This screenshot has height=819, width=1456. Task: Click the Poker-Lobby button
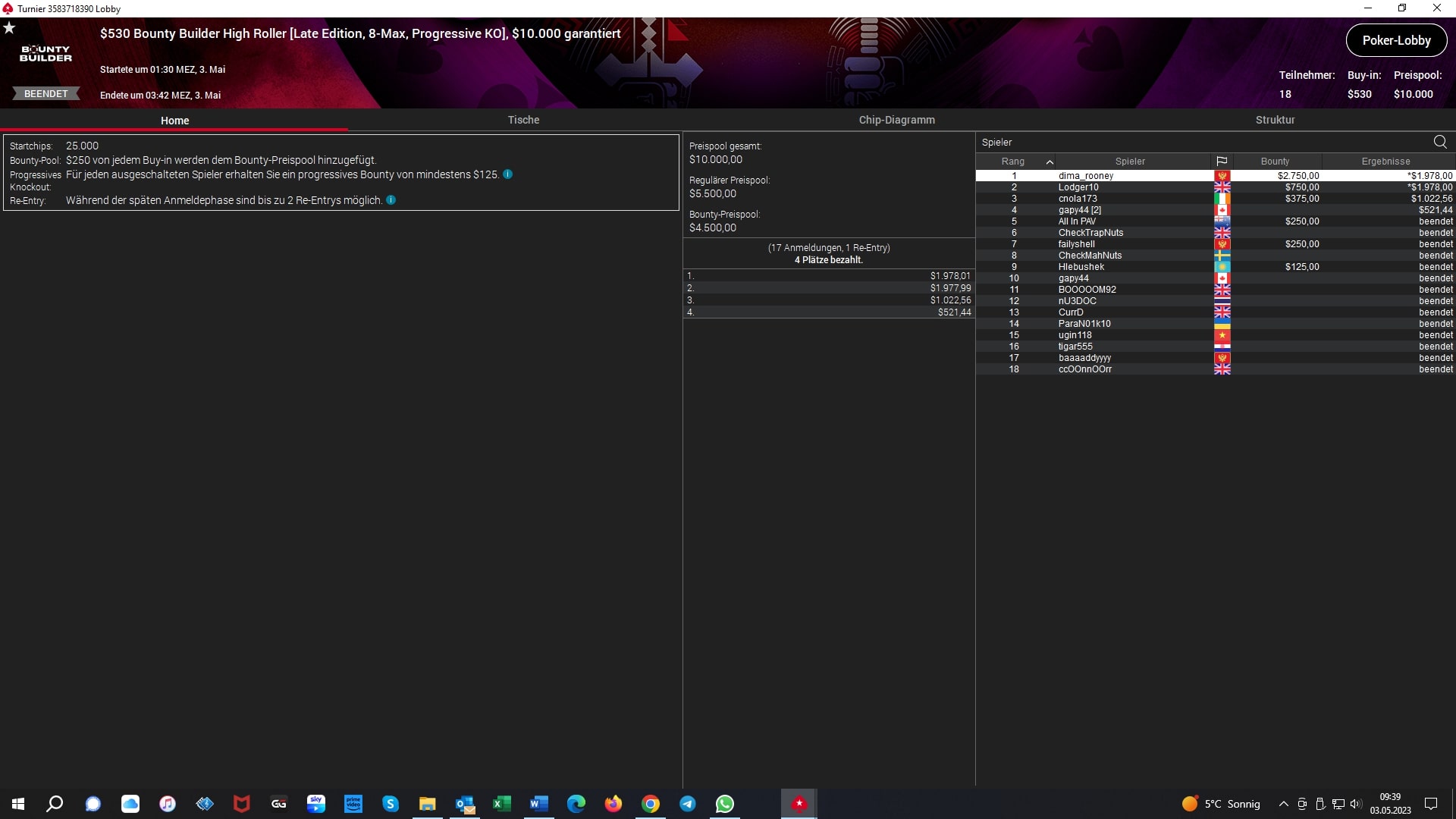(1396, 41)
